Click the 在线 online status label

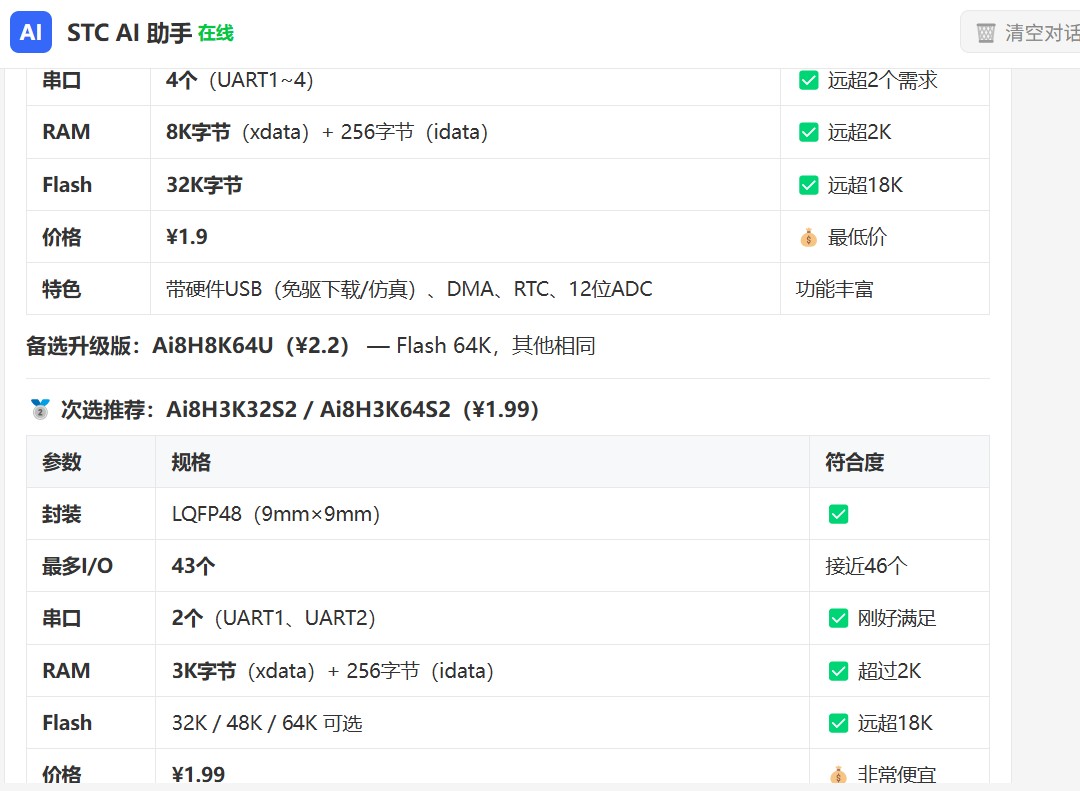coord(216,33)
